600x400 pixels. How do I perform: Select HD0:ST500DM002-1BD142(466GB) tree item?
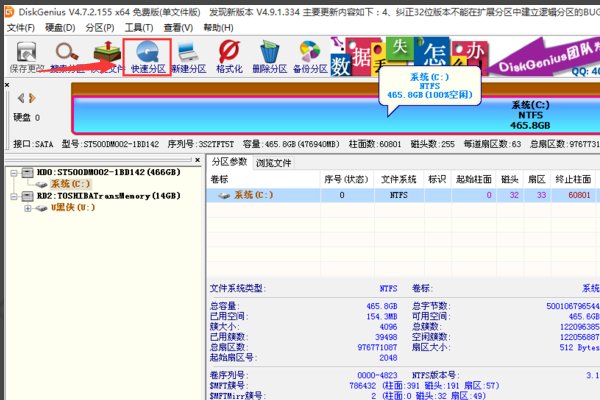[x=108, y=172]
